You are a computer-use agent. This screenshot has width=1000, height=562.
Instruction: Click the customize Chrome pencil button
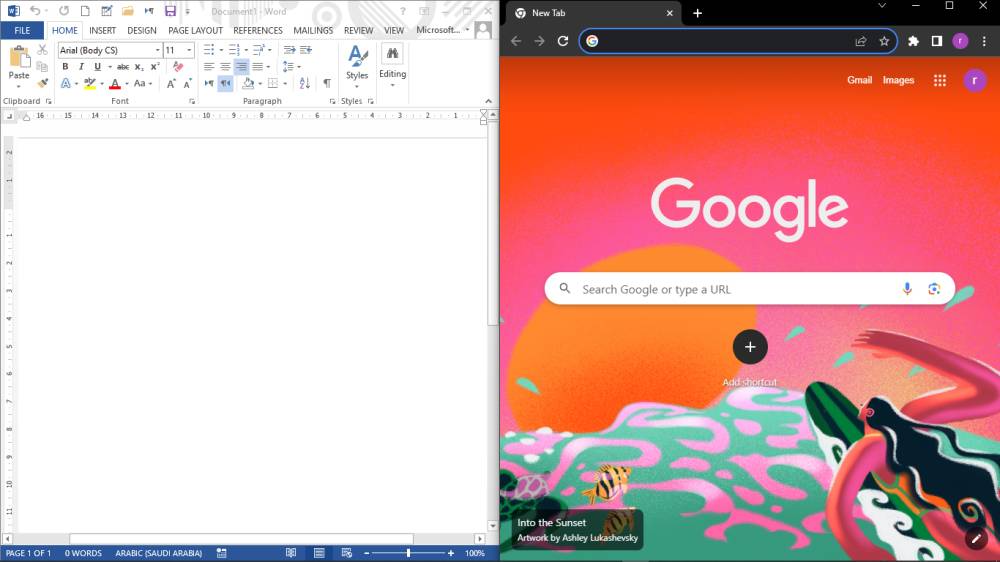tap(976, 539)
